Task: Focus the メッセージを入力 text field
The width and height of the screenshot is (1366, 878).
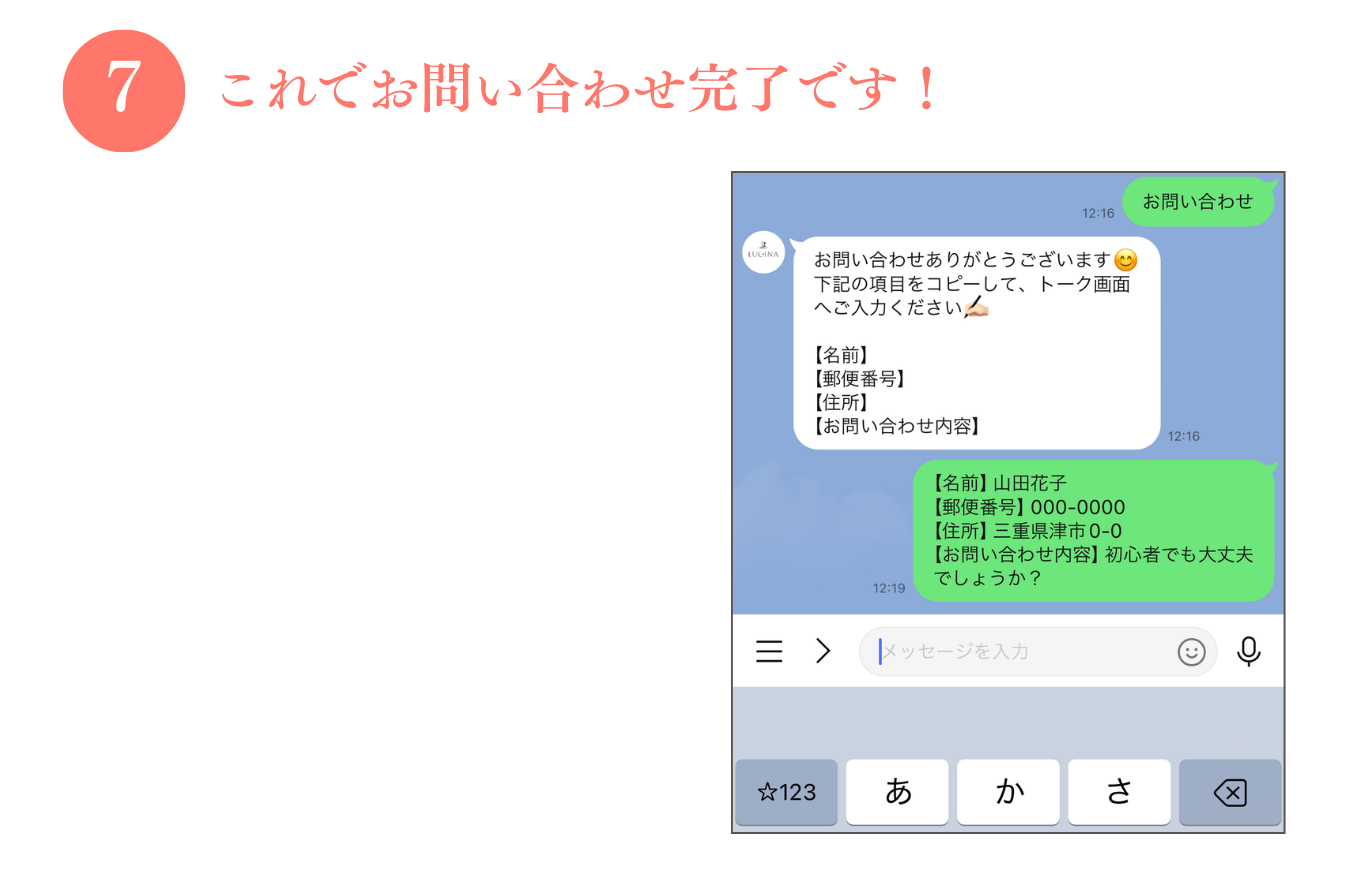Action: coord(1038,652)
